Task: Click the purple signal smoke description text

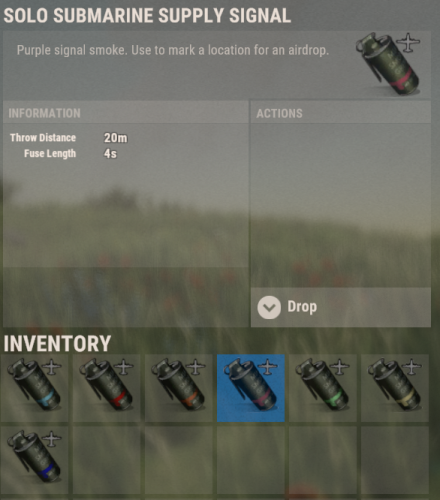Action: coord(173,50)
